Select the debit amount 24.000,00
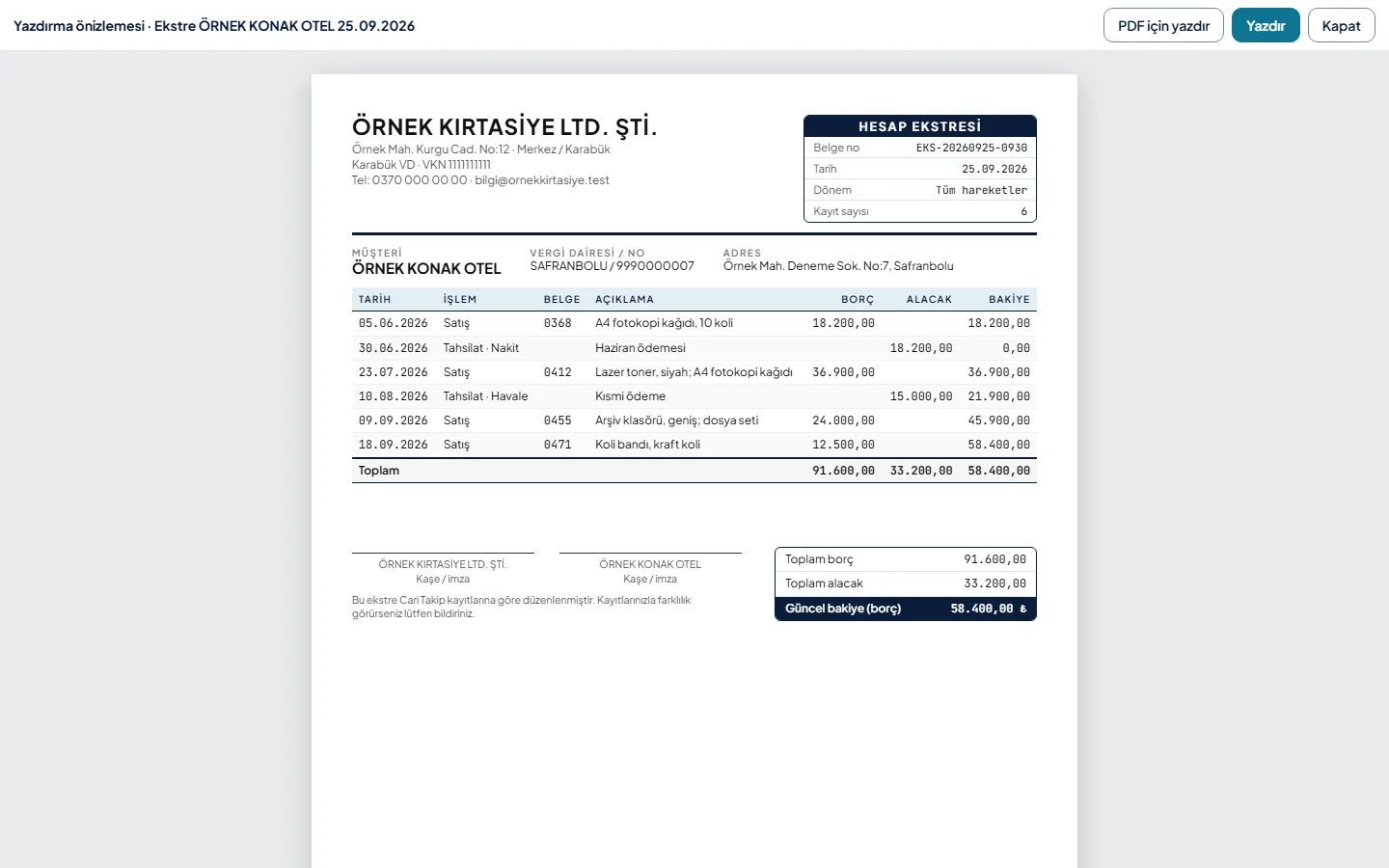This screenshot has width=1389, height=868. click(843, 420)
